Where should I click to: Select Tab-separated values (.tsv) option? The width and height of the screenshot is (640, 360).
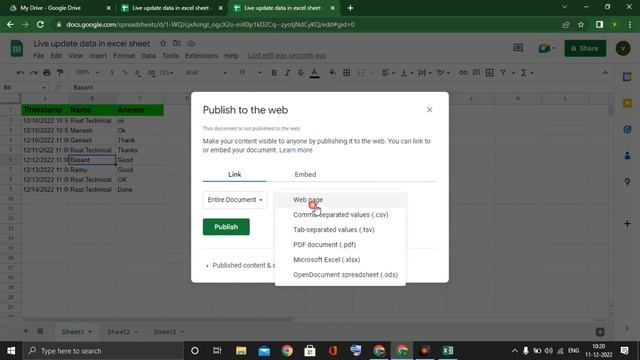(340, 230)
